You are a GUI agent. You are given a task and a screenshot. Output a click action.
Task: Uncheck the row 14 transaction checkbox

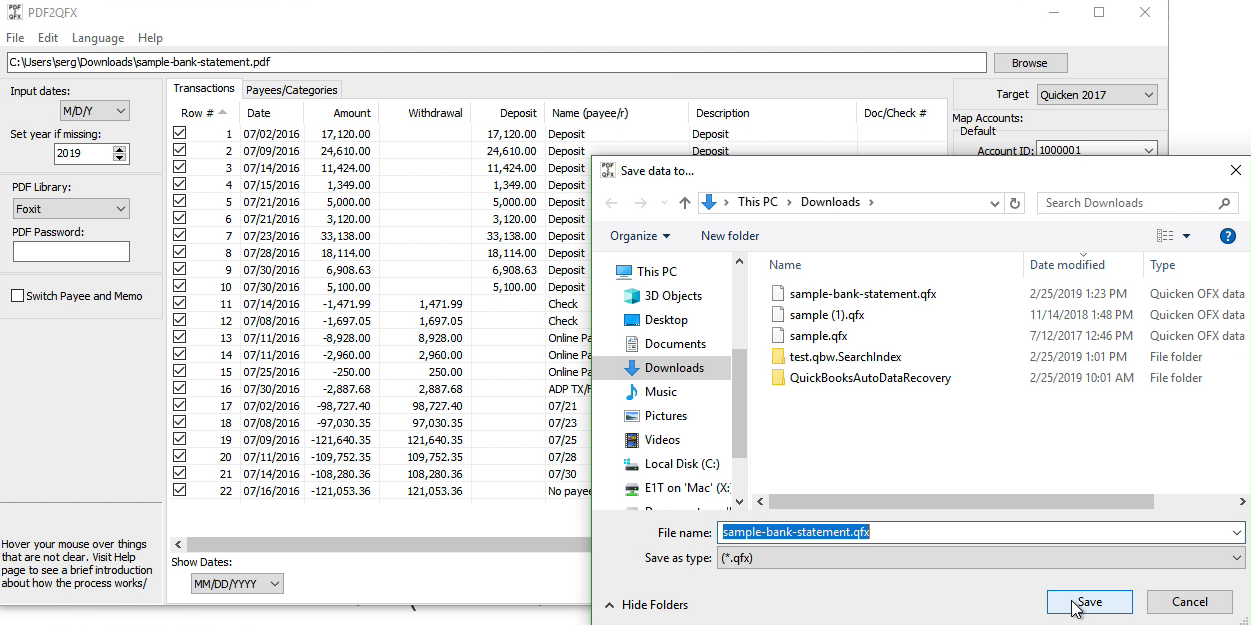(x=180, y=354)
